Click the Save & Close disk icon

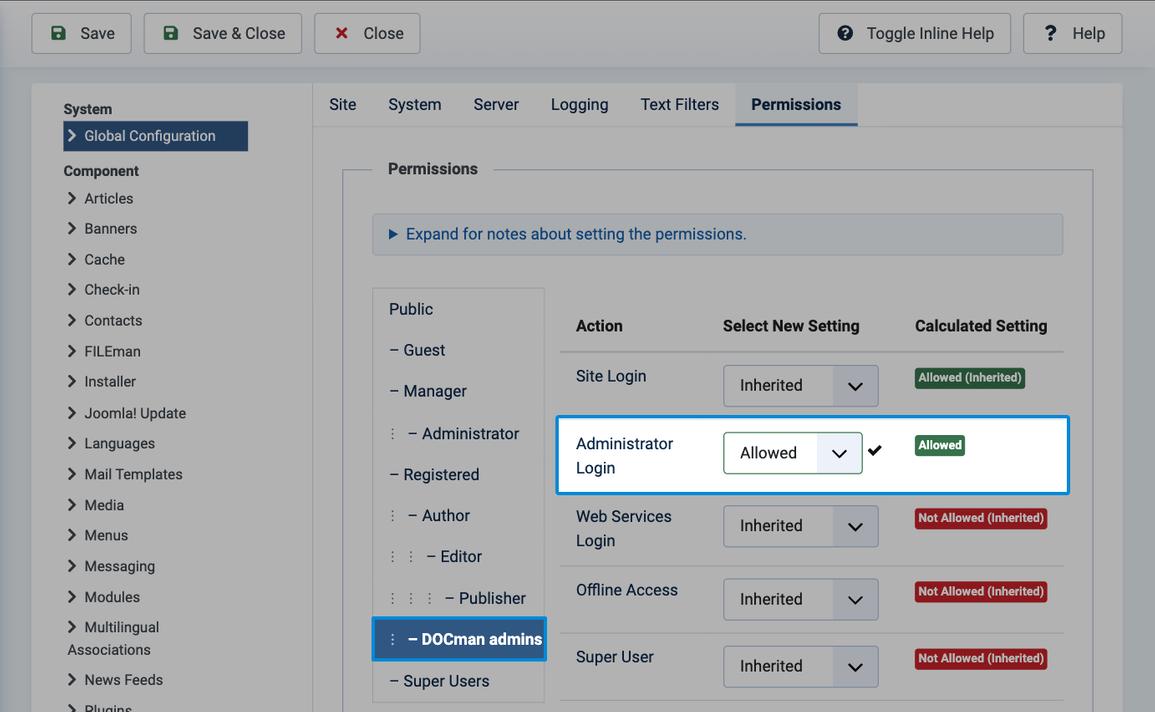(x=170, y=33)
